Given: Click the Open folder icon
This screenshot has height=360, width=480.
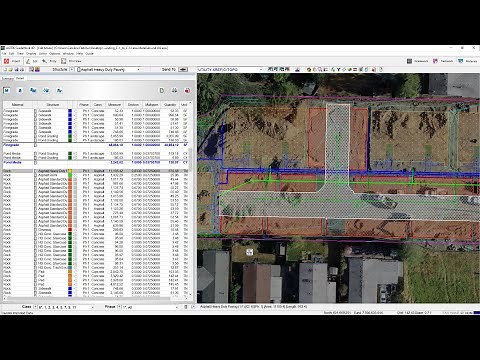Looking at the screenshot, I should (11, 69).
